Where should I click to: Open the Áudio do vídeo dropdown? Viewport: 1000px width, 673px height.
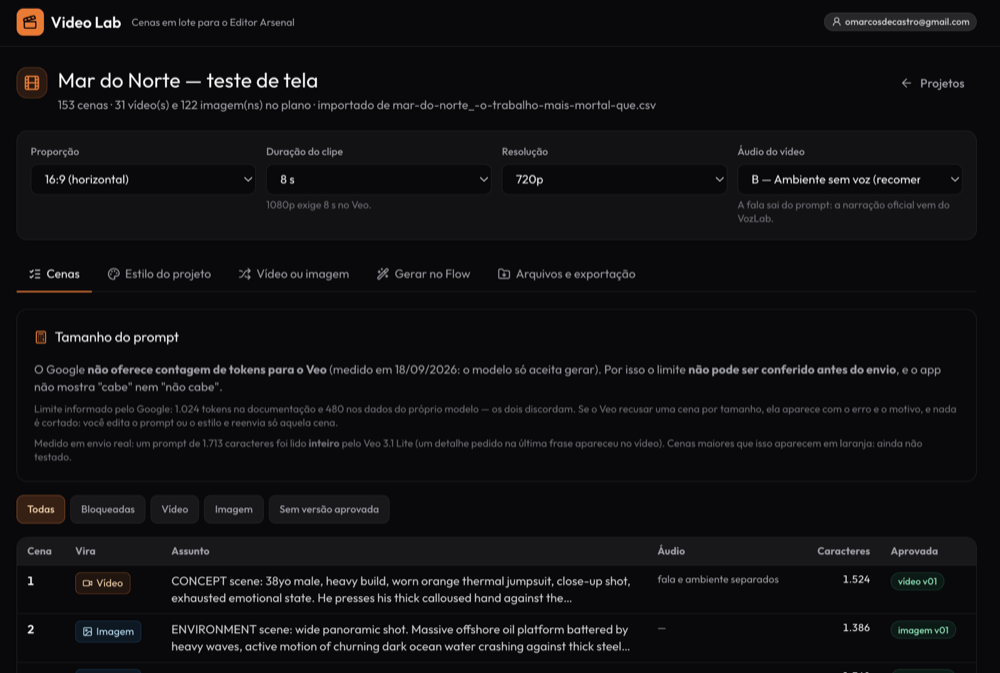(x=849, y=180)
